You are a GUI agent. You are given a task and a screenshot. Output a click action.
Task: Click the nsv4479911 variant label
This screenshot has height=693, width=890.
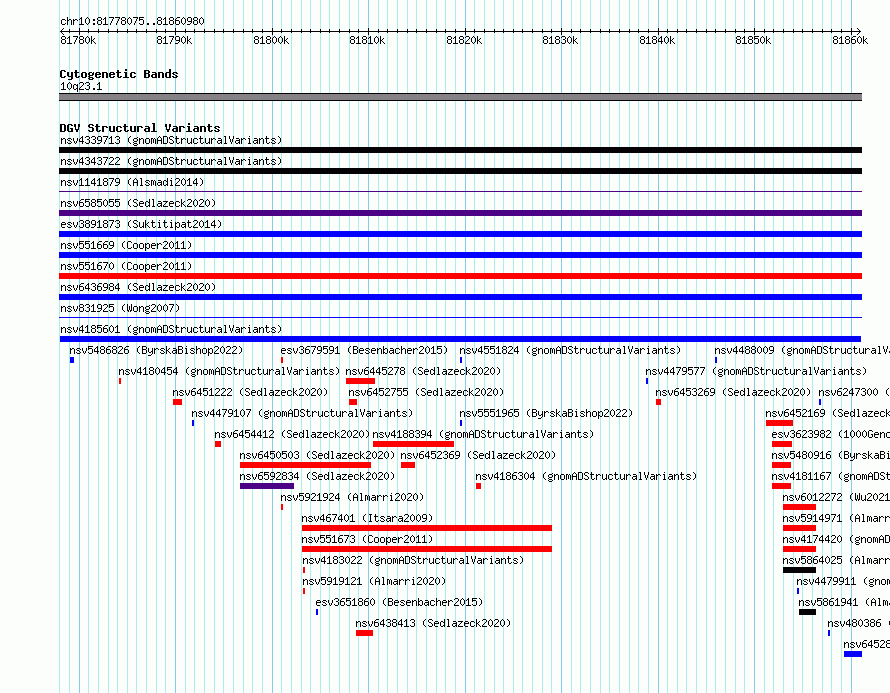coord(843,581)
